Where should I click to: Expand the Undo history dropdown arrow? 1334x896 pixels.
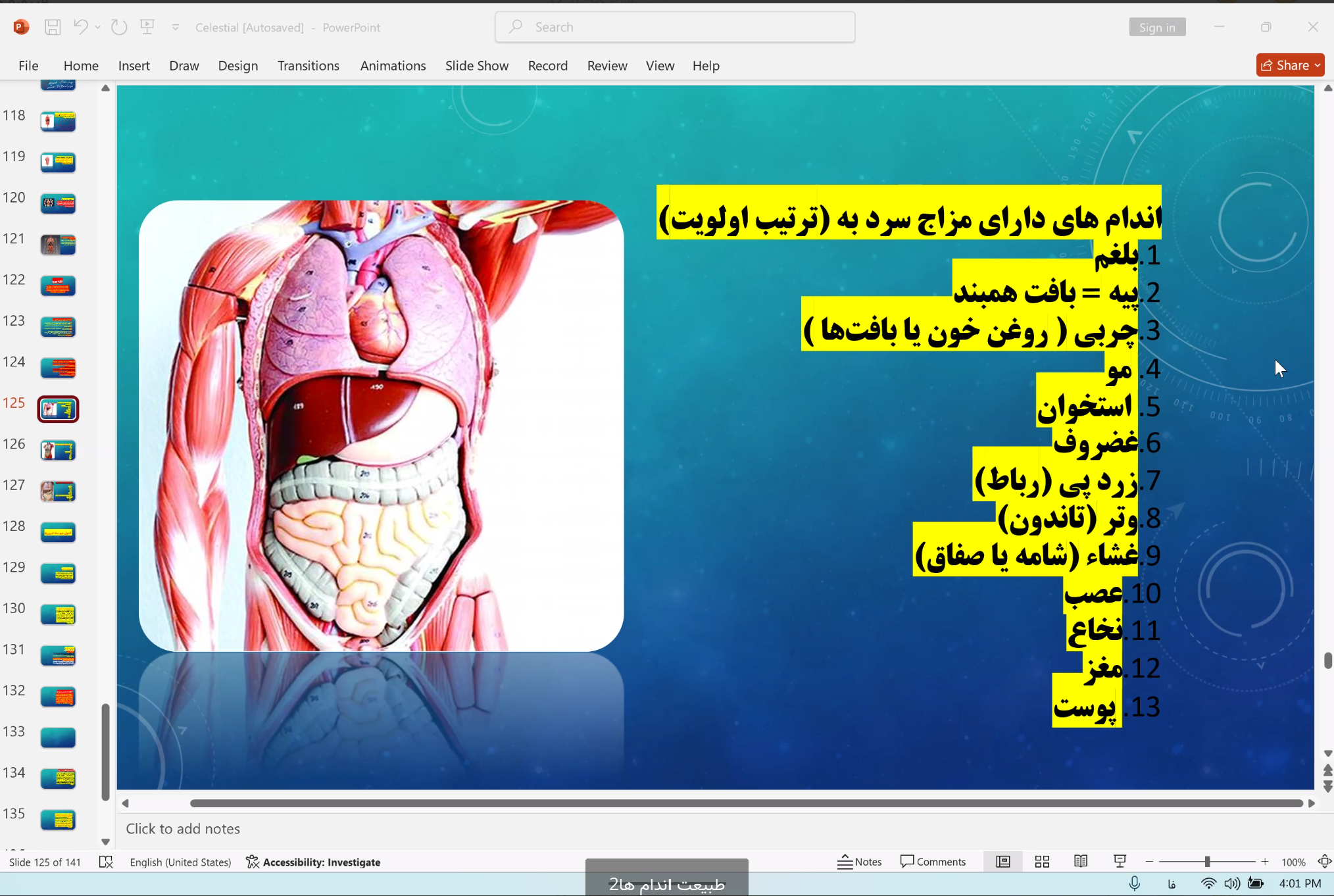coord(98,27)
